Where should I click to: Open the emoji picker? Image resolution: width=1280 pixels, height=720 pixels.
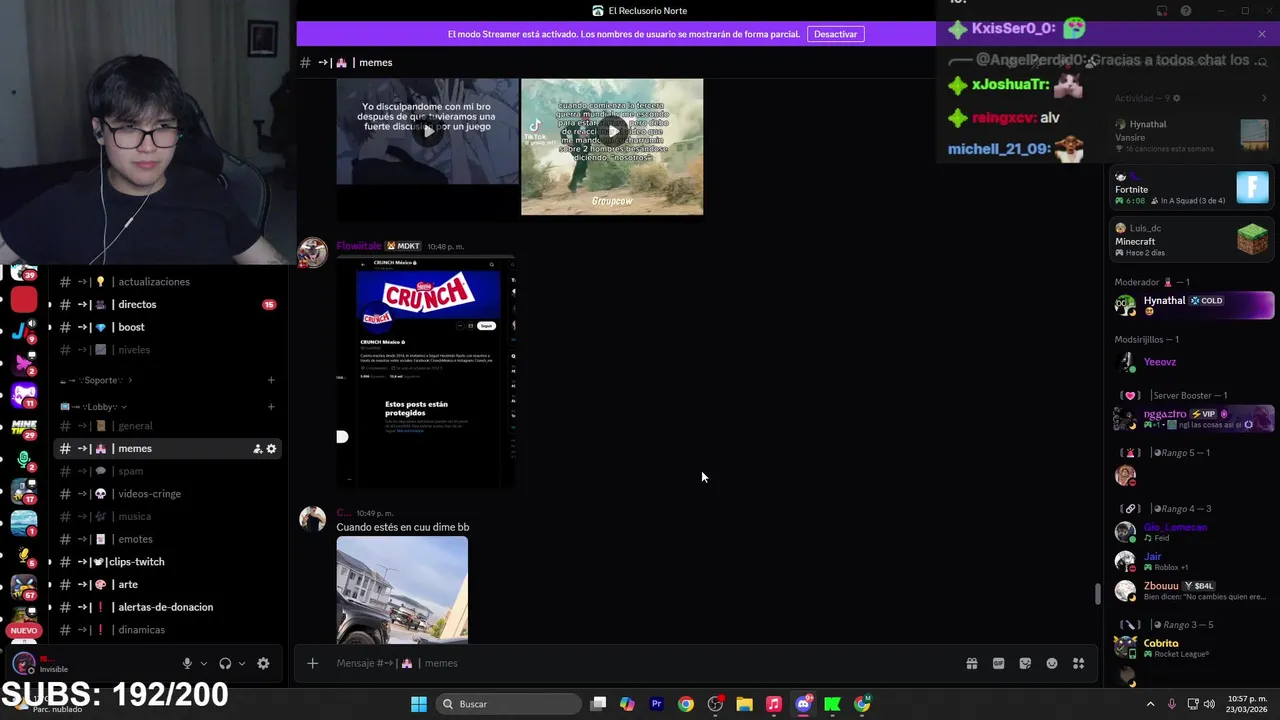(x=1052, y=663)
